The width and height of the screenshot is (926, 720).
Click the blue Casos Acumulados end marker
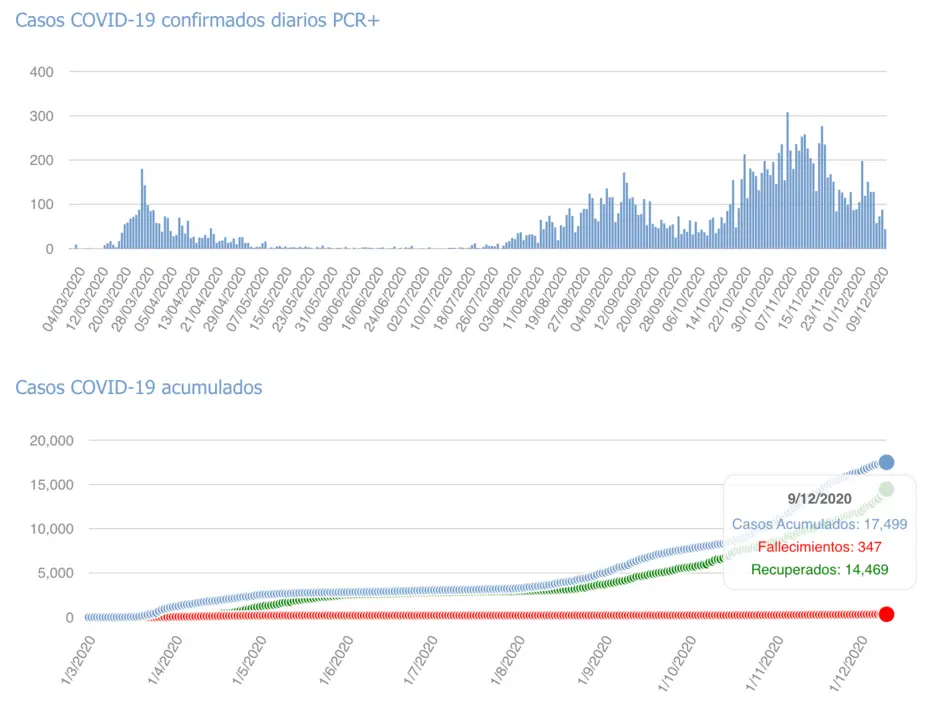pos(886,462)
